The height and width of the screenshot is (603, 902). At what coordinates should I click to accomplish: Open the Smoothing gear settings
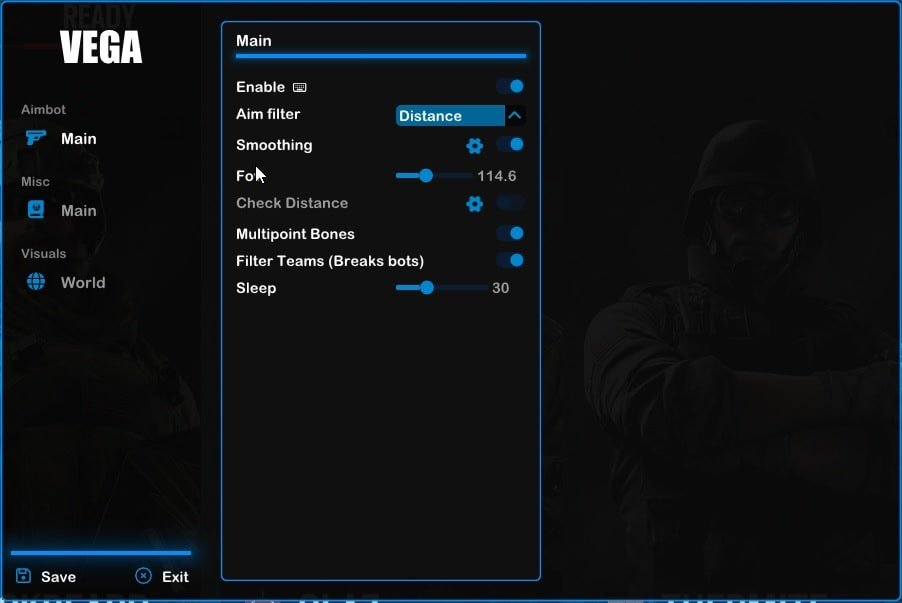(474, 145)
